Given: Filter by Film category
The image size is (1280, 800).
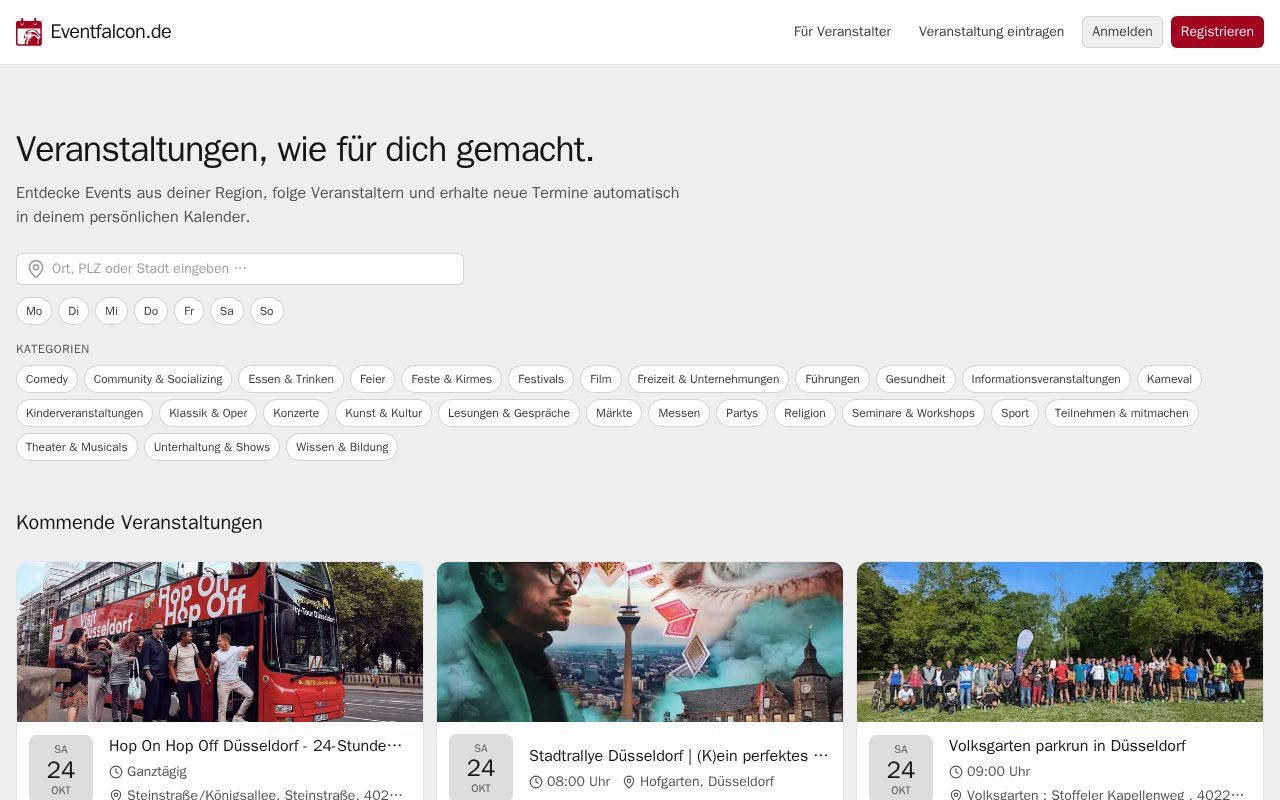Looking at the screenshot, I should point(601,379).
